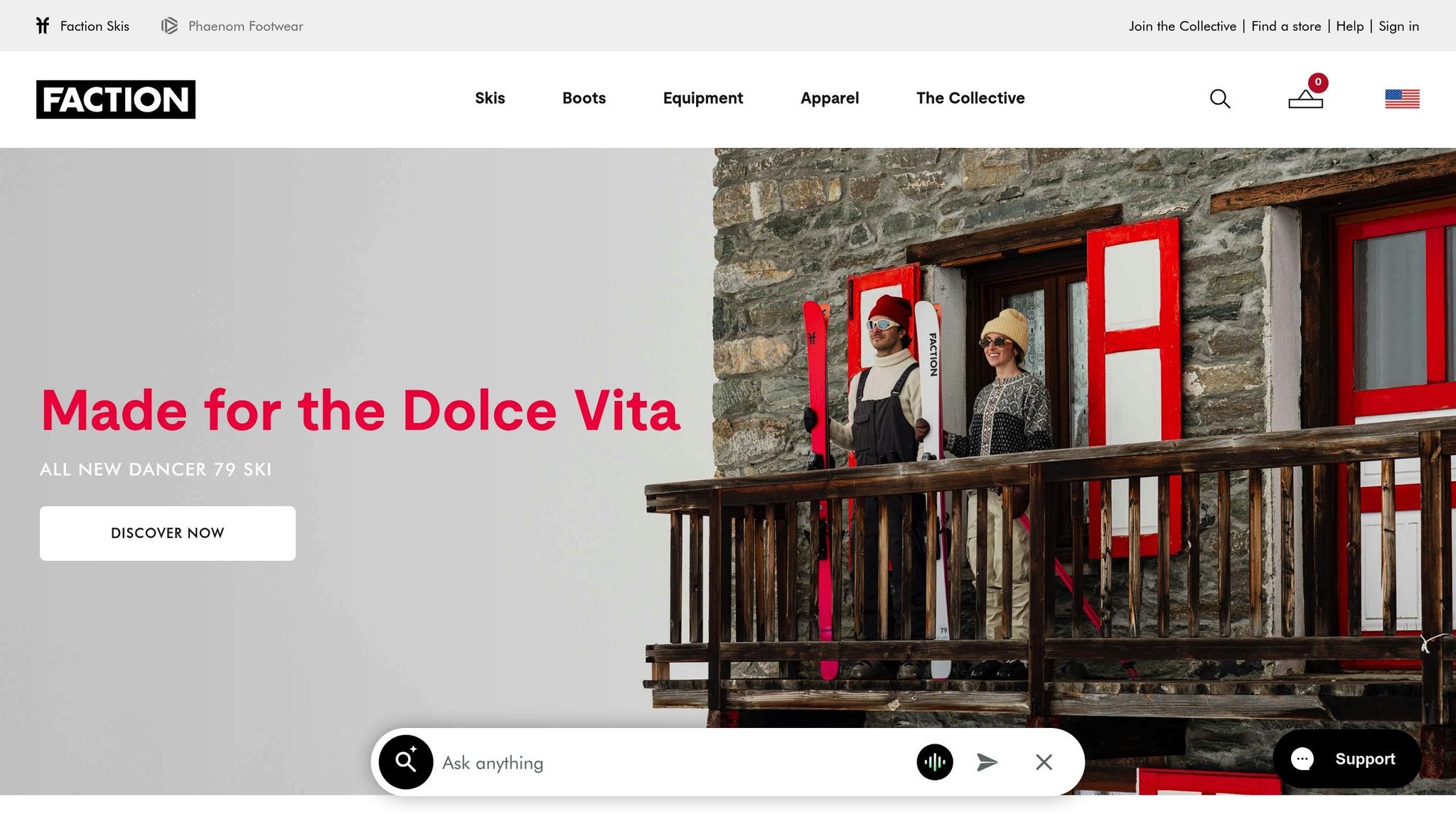Focus the Ask anything input field
The image size is (1456, 819).
672,762
